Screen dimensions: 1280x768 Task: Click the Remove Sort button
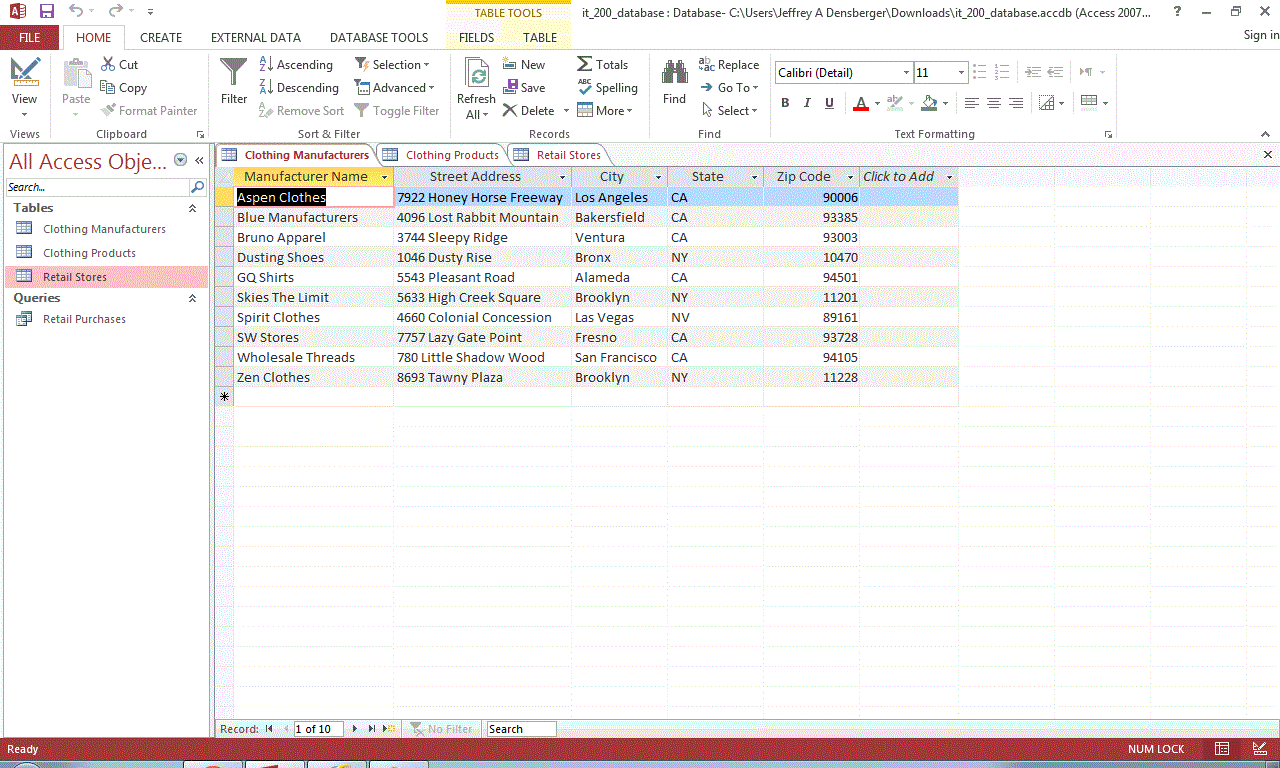click(302, 110)
